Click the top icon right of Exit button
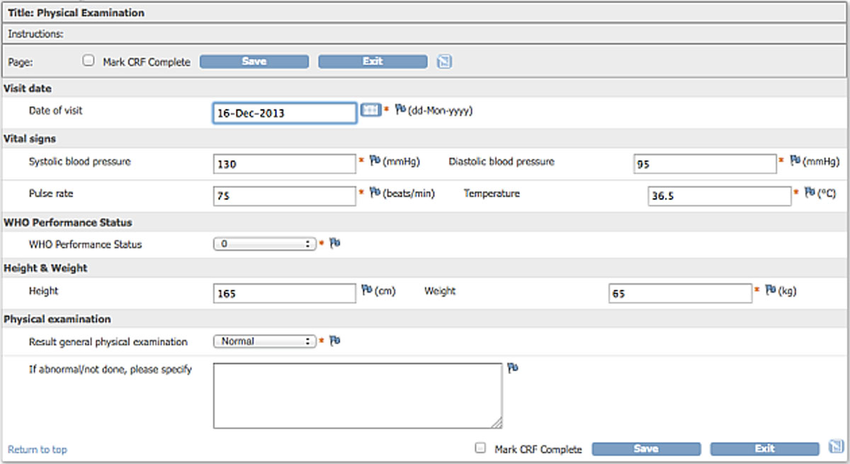Viewport: 850px width, 464px height. point(444,61)
